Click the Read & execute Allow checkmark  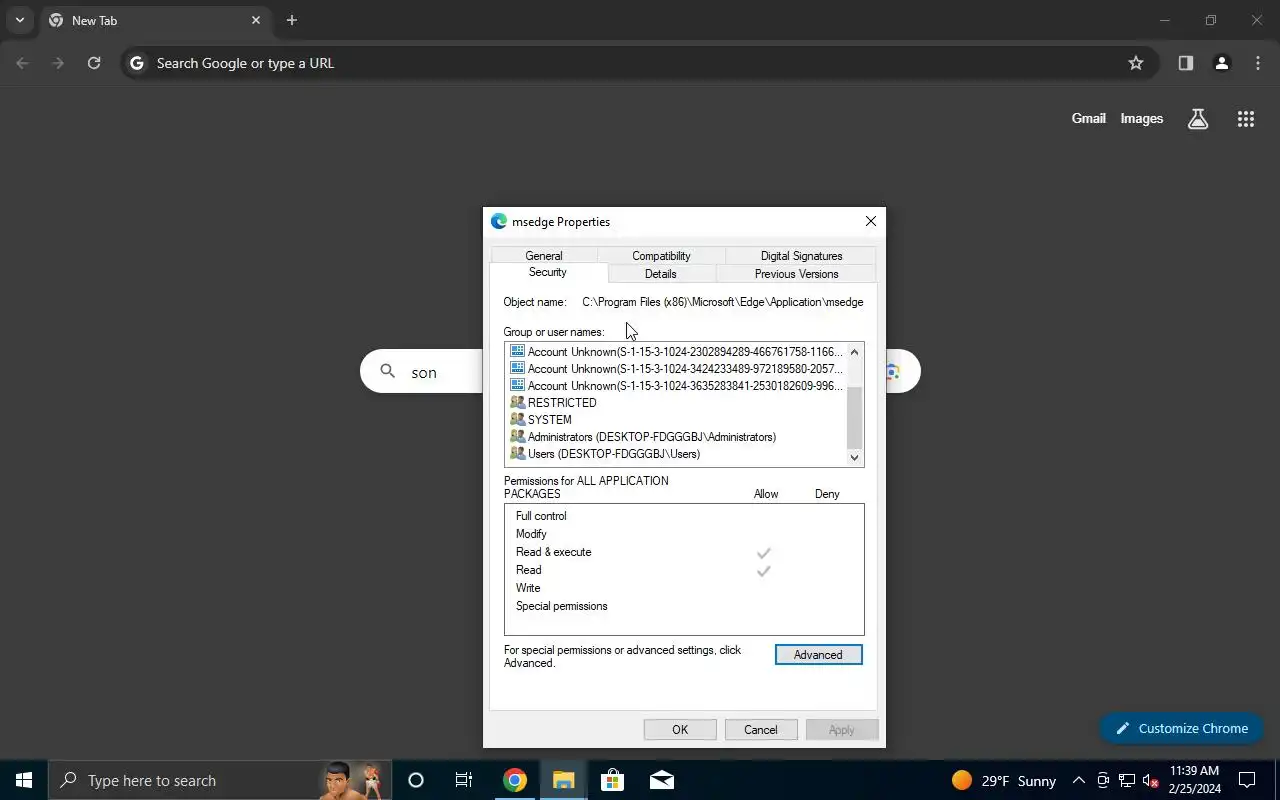tap(764, 553)
